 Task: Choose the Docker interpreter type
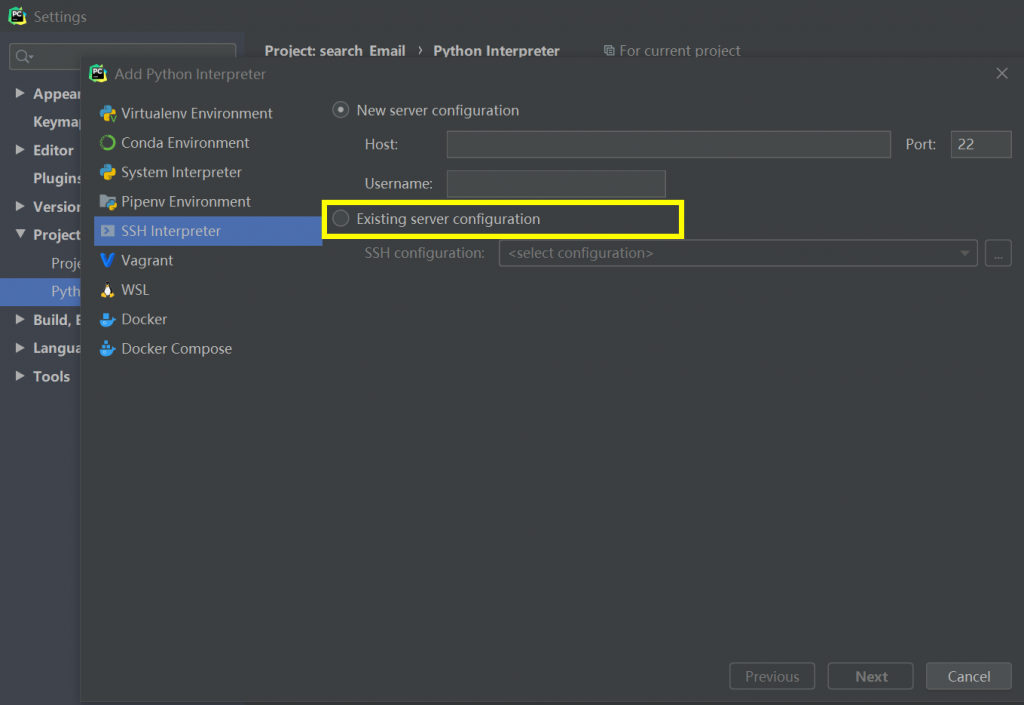point(208,319)
